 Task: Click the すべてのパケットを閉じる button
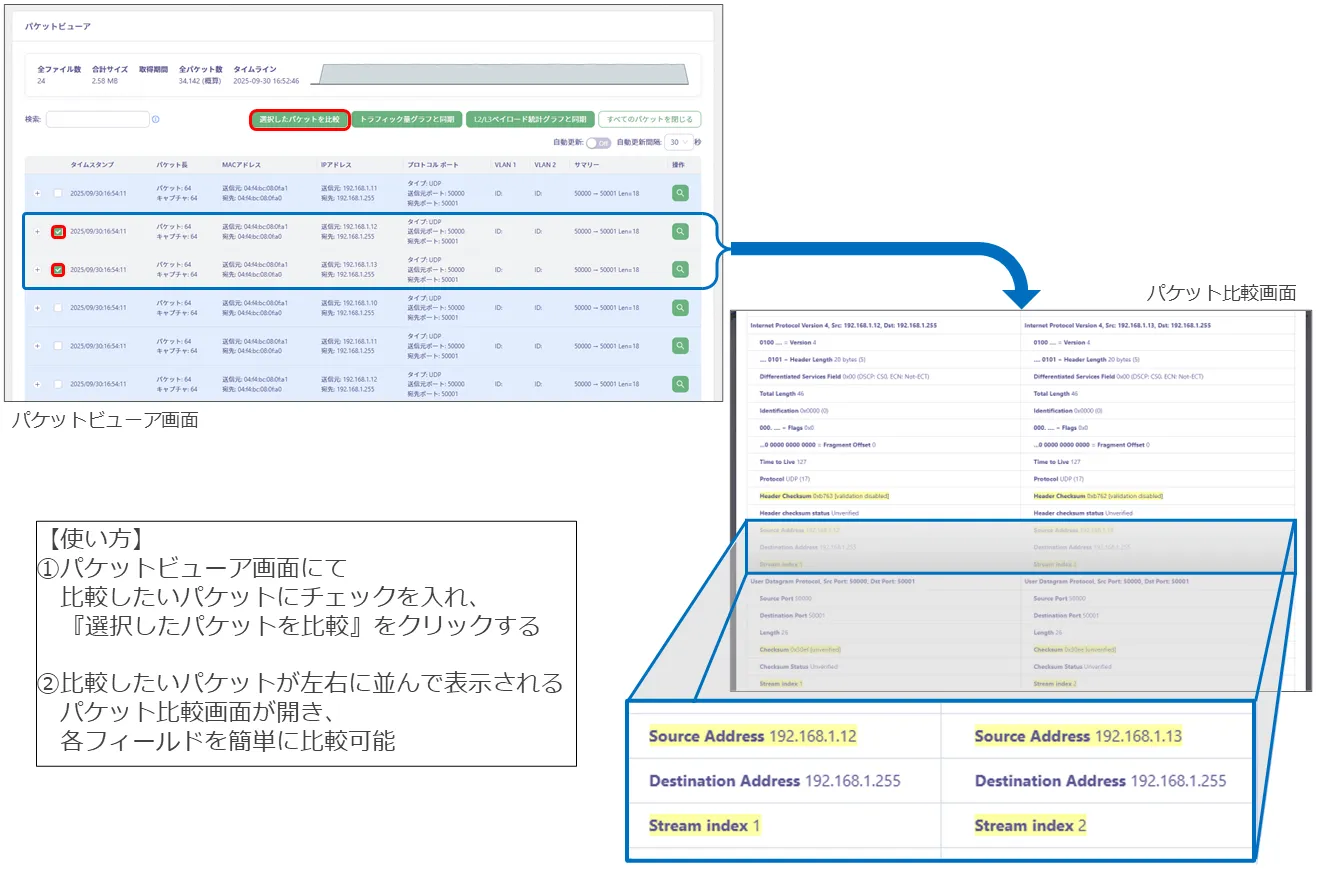coord(649,119)
